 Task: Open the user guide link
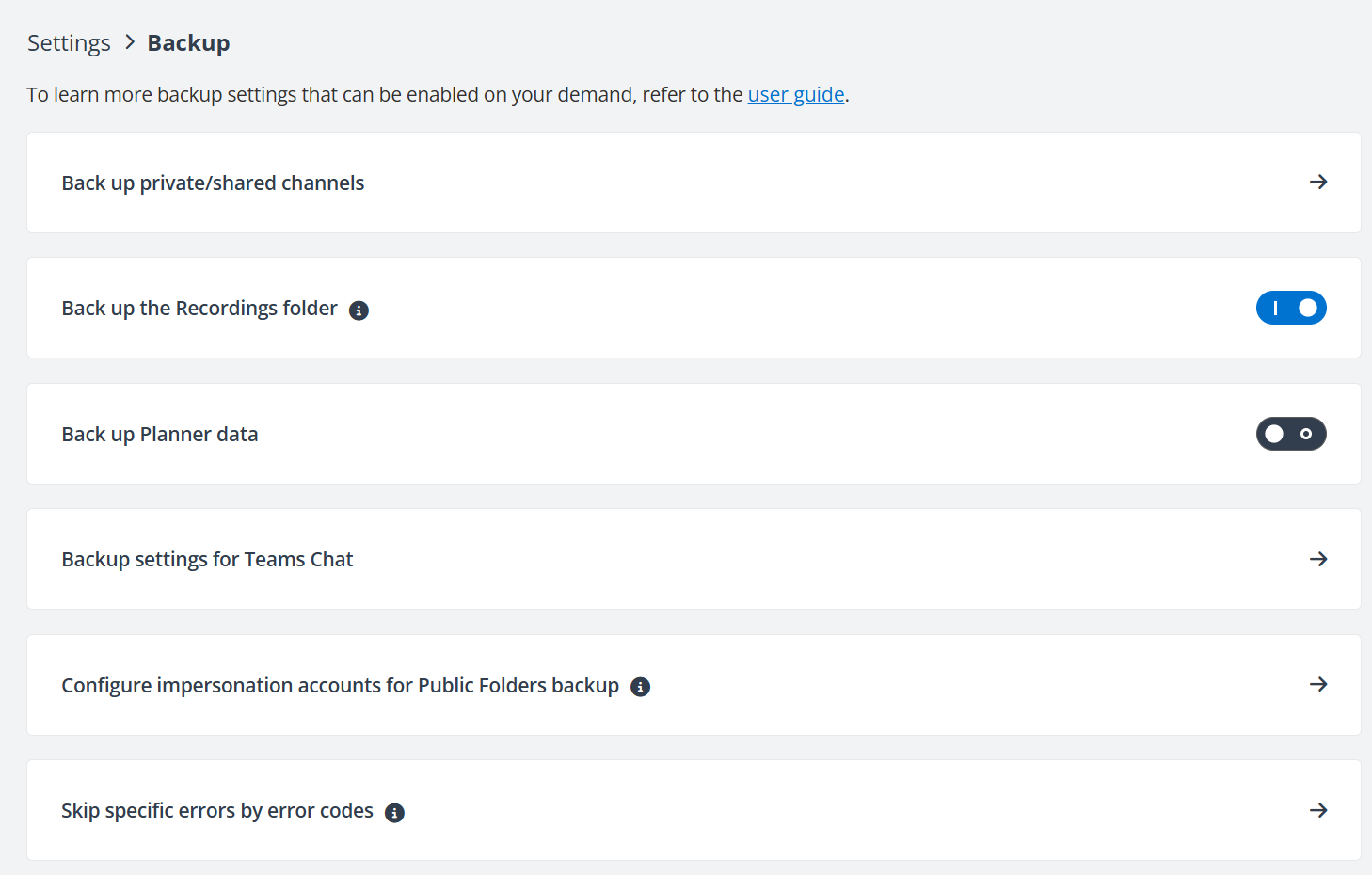tap(795, 94)
